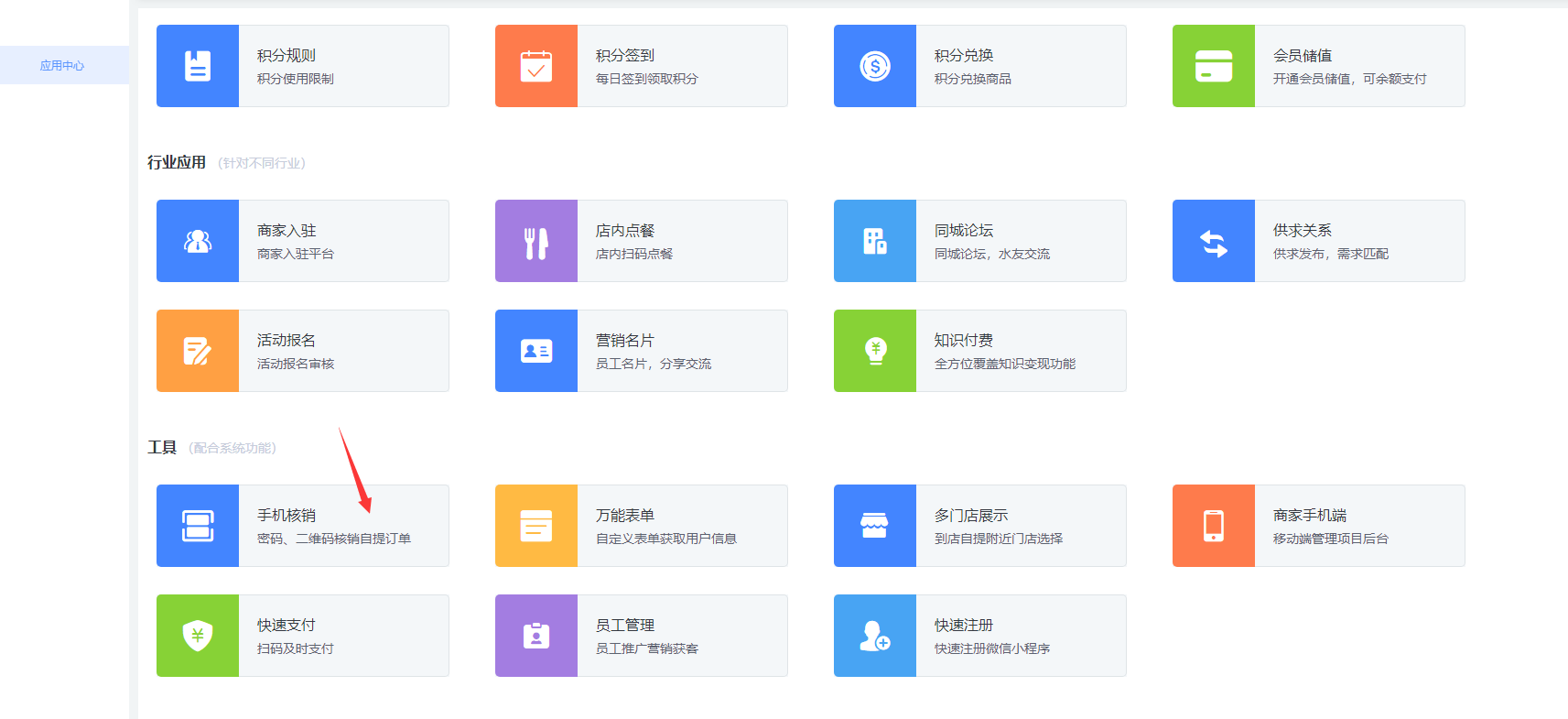Click the 积分规则 blue bookmark icon
The image size is (1568, 719).
click(198, 66)
